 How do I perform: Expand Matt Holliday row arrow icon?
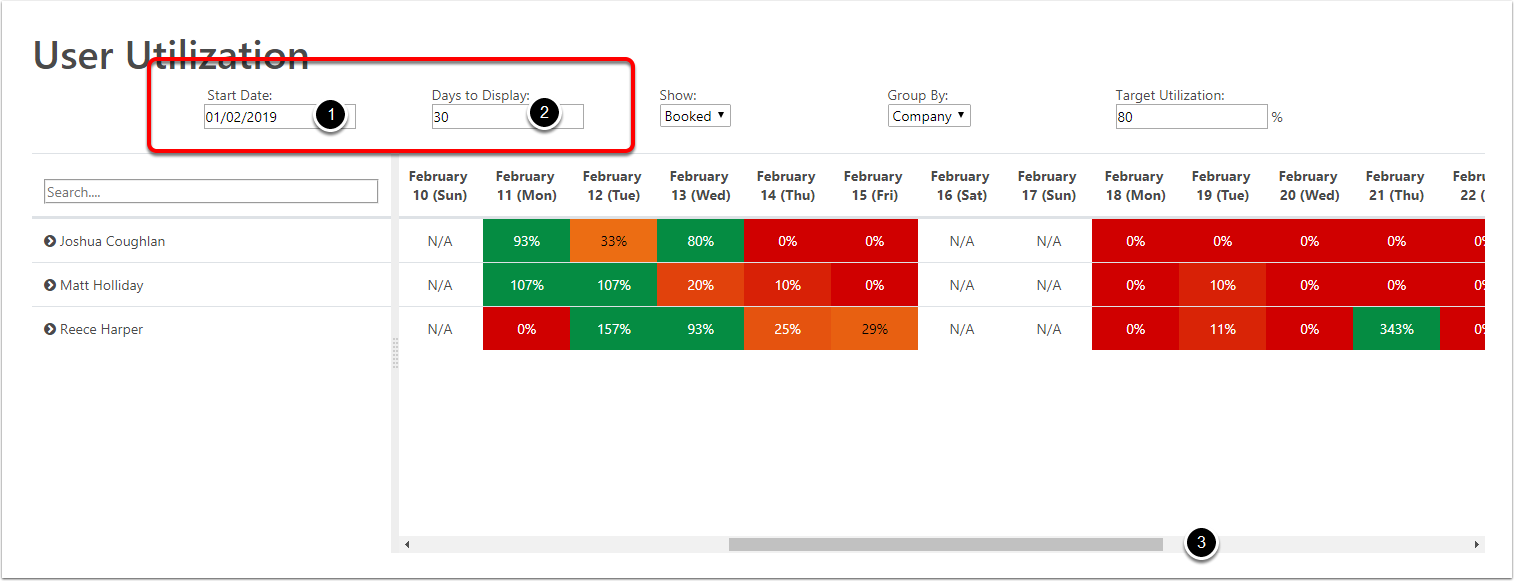(50, 285)
